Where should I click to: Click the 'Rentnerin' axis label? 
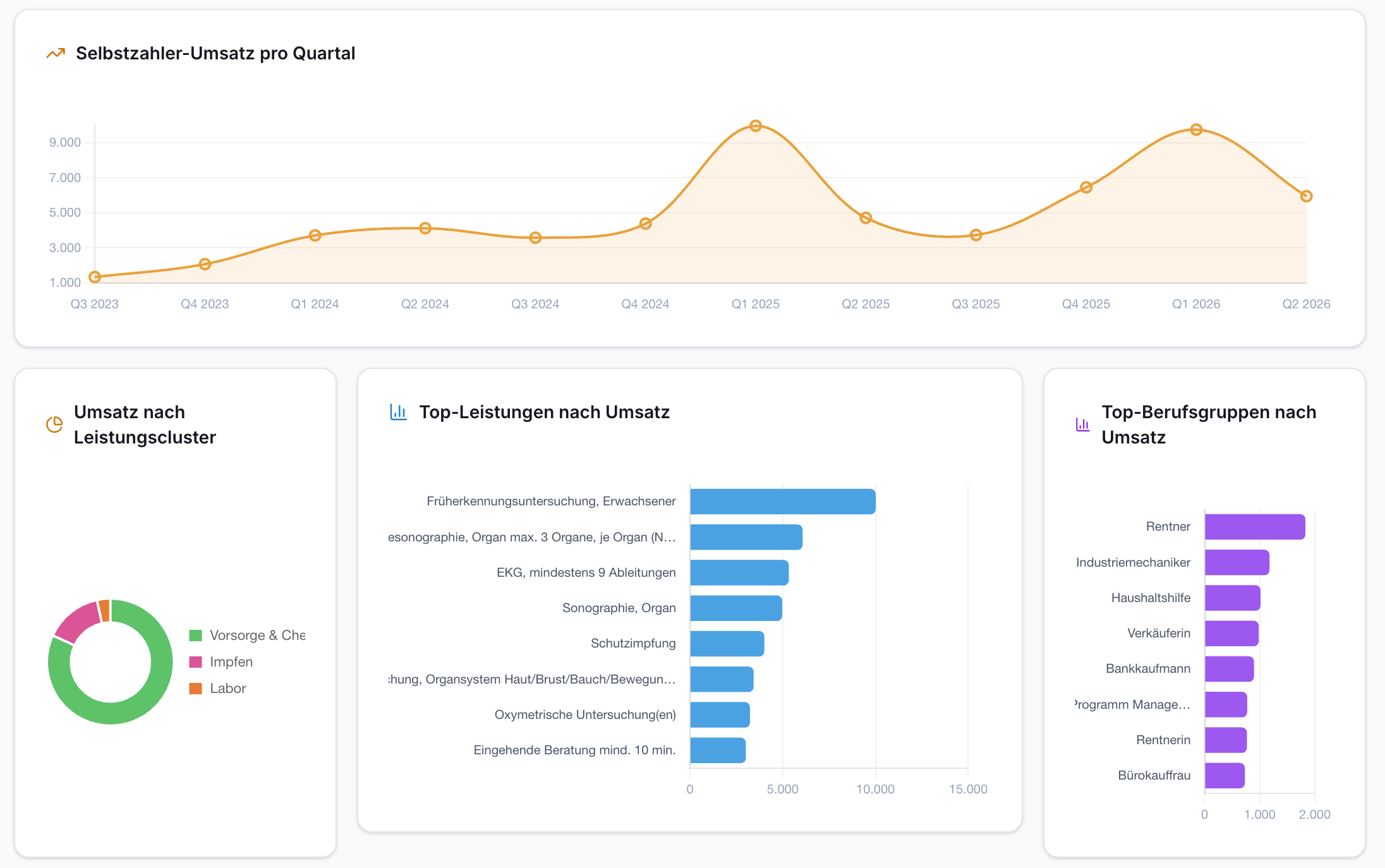point(1163,740)
